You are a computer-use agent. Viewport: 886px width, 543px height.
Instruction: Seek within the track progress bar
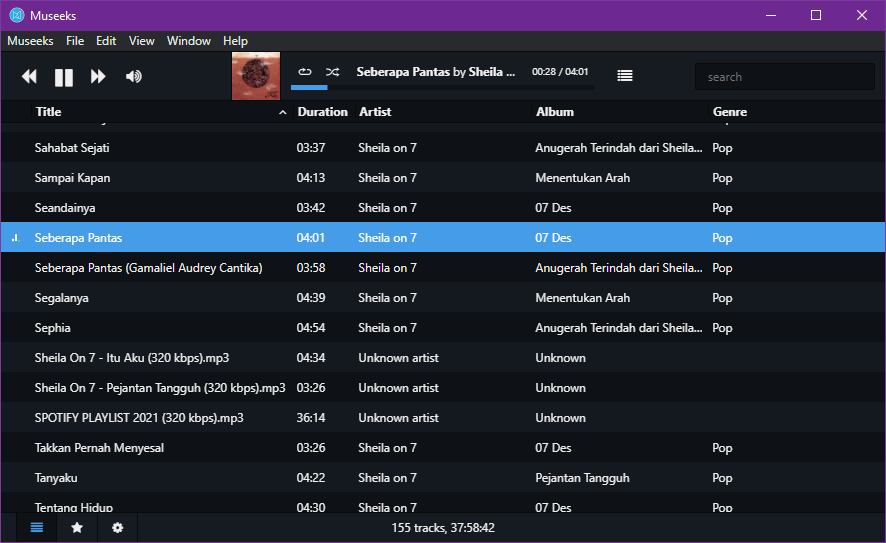(442, 88)
